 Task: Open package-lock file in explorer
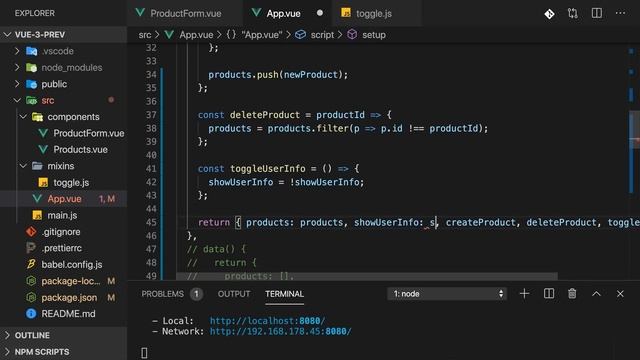pos(71,281)
